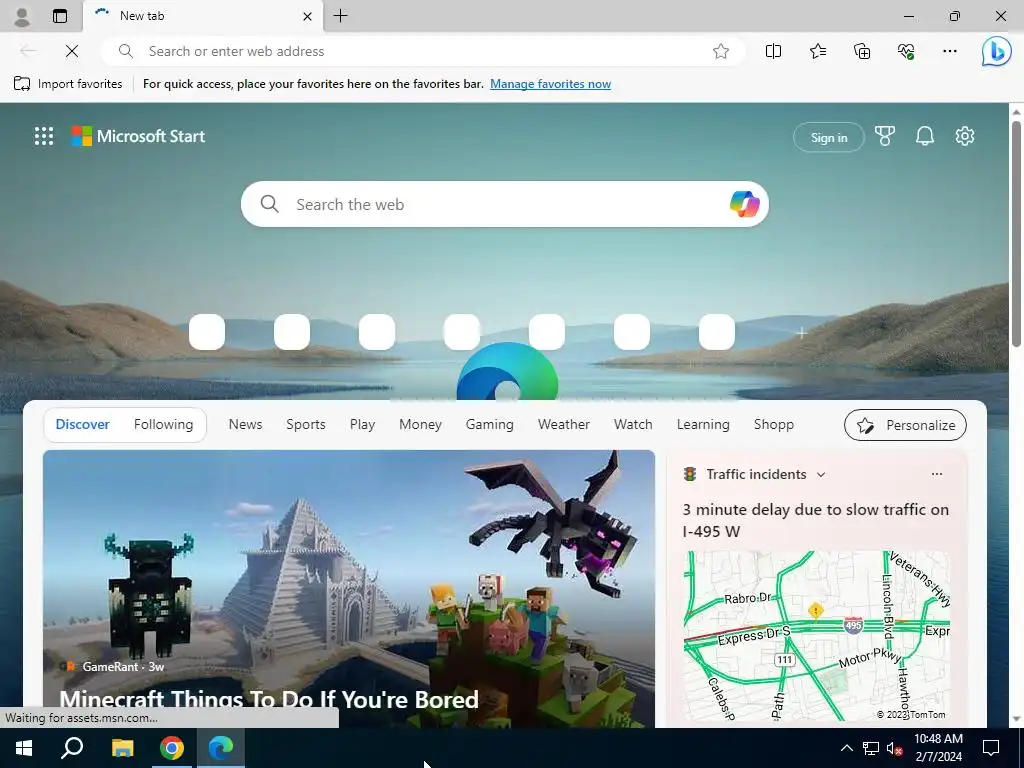Add this page to favorites star
The image size is (1024, 768).
(x=721, y=51)
